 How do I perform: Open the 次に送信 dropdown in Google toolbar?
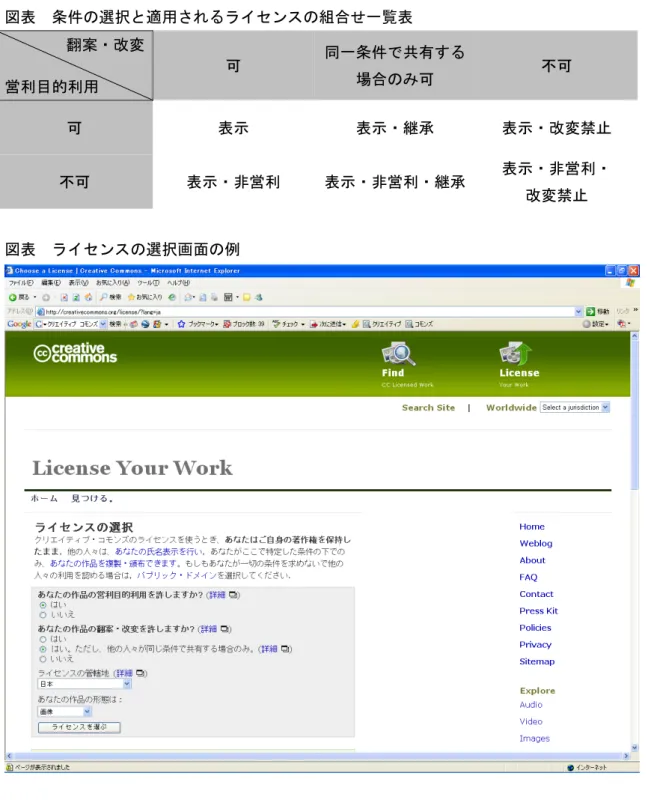(329, 324)
